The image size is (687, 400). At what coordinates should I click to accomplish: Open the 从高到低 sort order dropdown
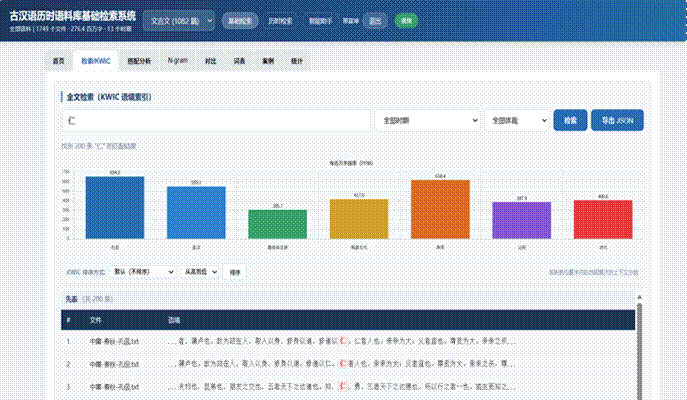tap(200, 272)
